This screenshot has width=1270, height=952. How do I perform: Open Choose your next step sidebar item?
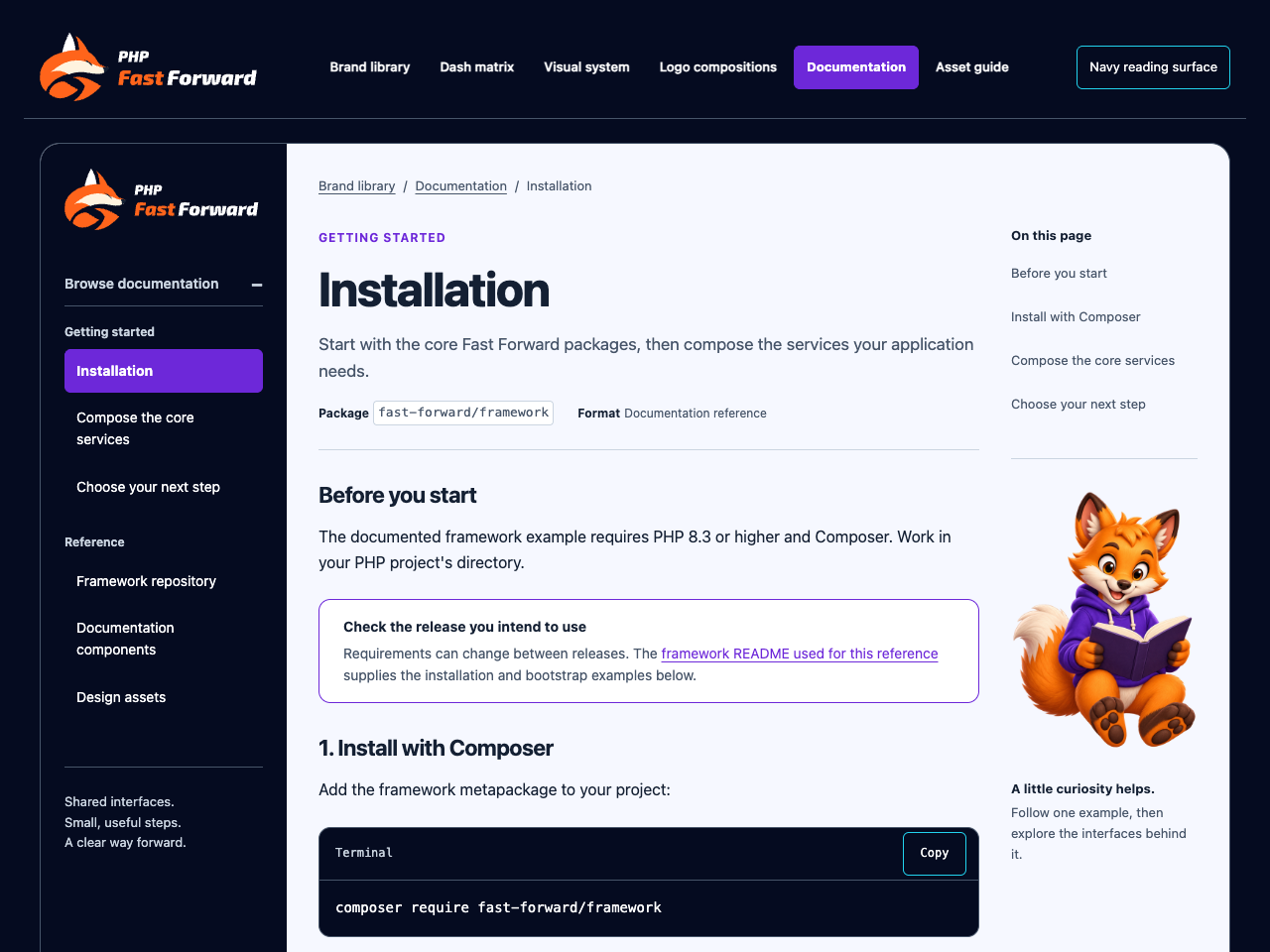pyautogui.click(x=164, y=487)
